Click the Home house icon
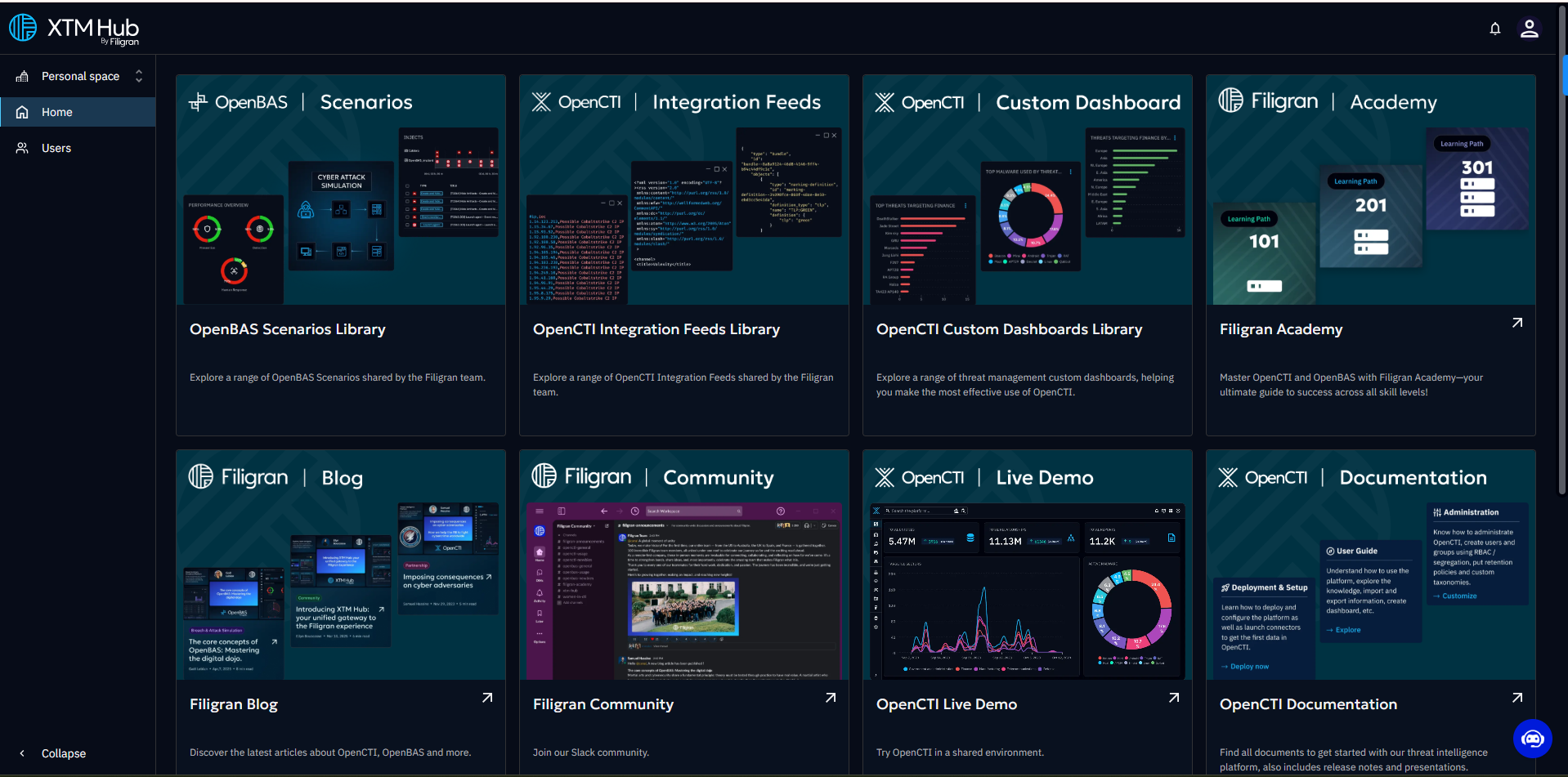Screen dimensions: 1568x777 (22, 112)
